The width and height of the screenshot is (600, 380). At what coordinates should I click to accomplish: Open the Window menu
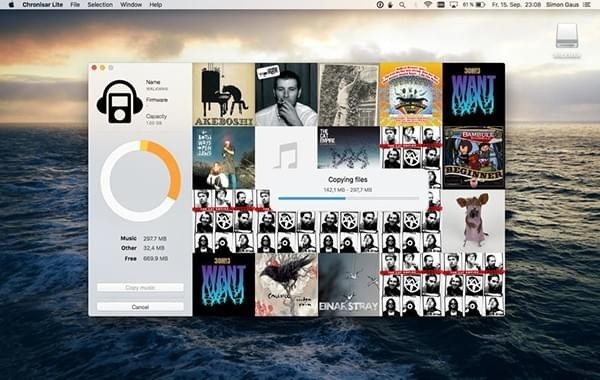(x=131, y=5)
